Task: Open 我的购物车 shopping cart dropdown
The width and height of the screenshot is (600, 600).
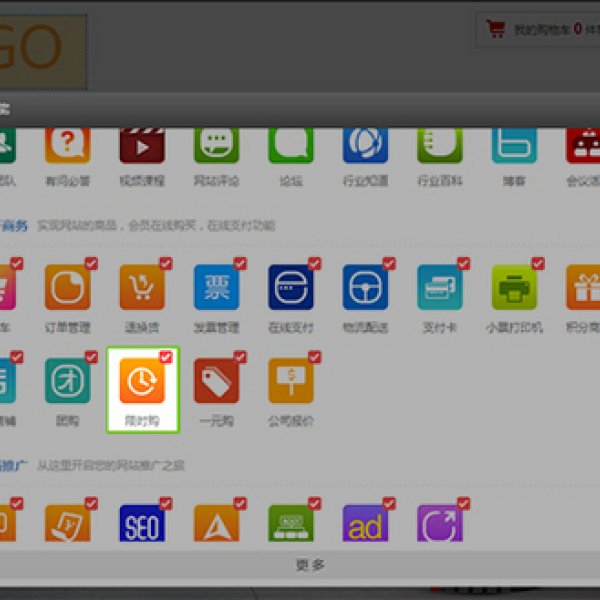Action: tap(540, 30)
